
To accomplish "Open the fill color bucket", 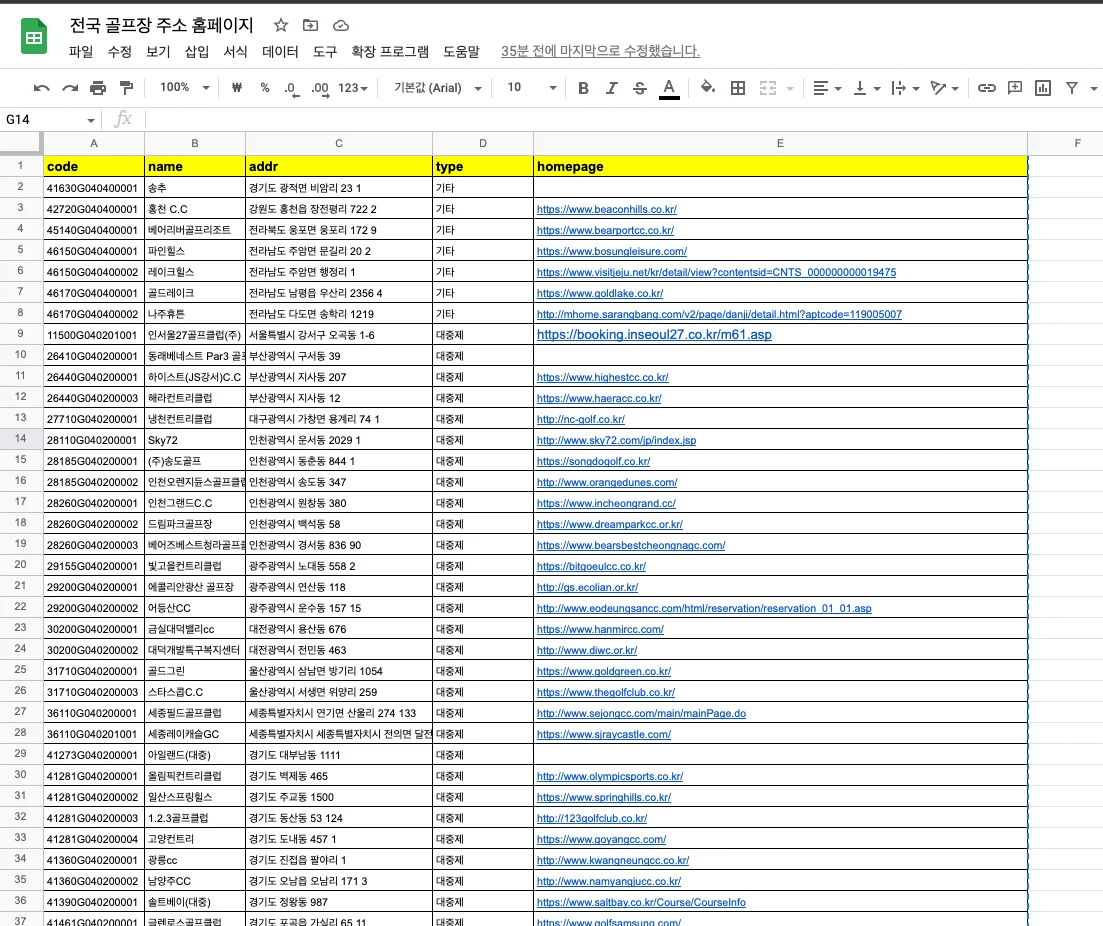I will (x=708, y=87).
